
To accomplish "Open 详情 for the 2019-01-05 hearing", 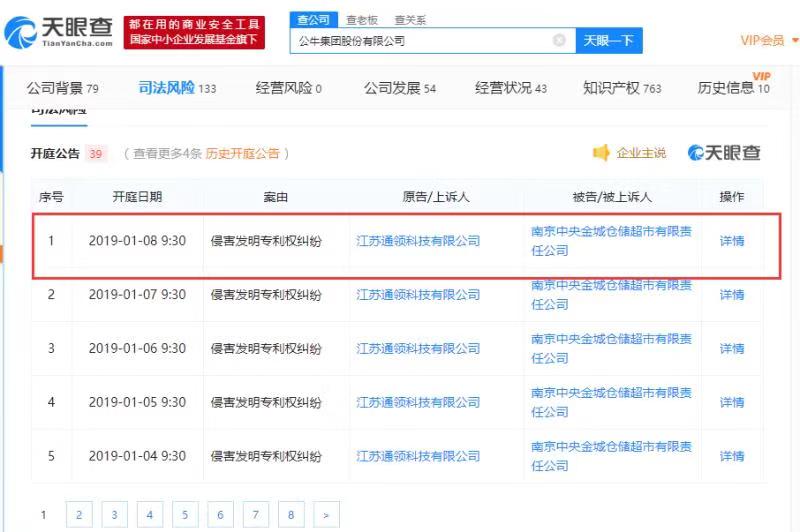I will coord(732,402).
